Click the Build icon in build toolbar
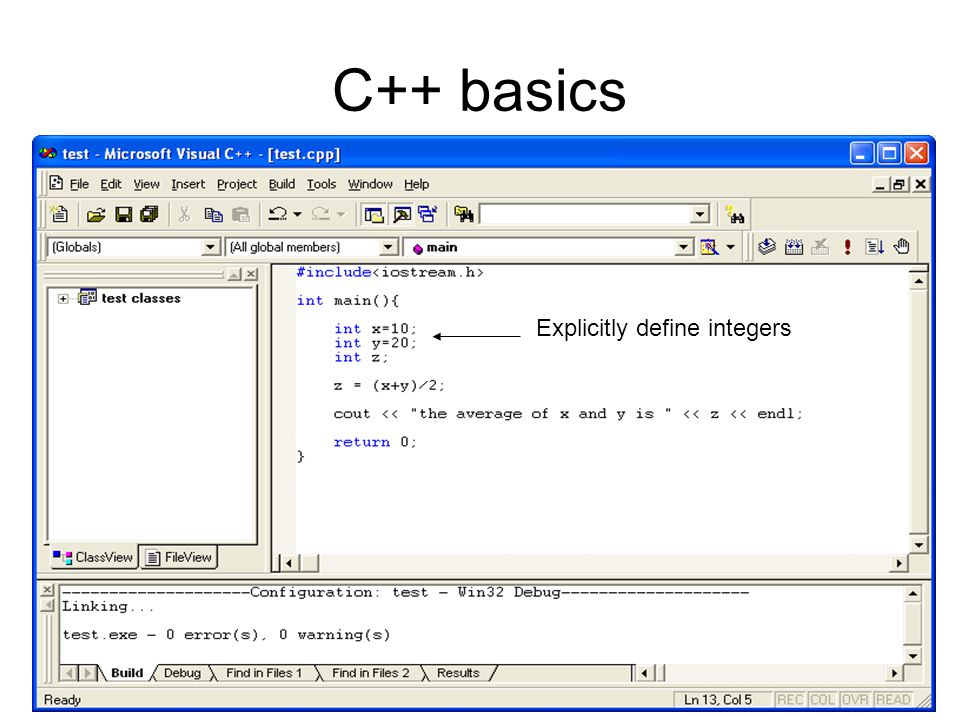960x720 pixels. 794,247
